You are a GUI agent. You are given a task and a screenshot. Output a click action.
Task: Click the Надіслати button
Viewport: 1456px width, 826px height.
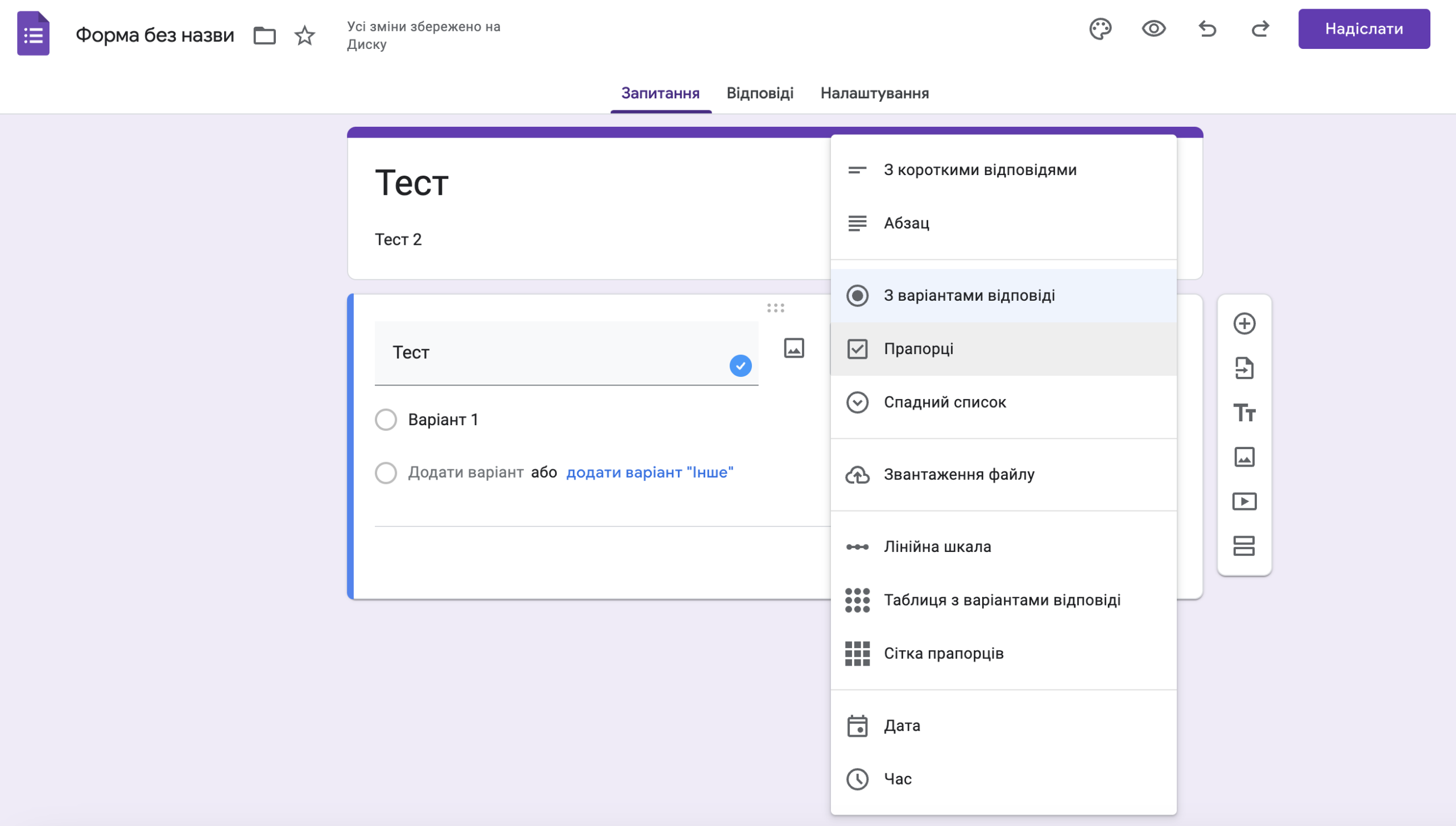point(1364,29)
